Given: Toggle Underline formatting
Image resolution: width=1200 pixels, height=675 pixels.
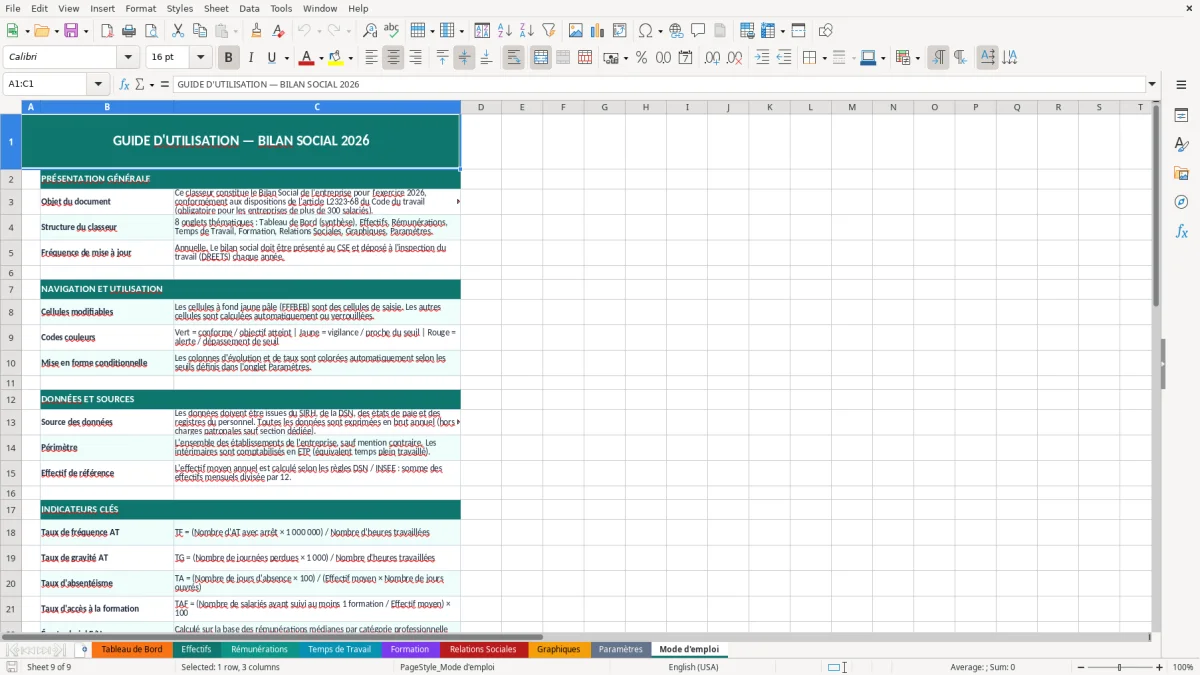Looking at the screenshot, I should [272, 58].
